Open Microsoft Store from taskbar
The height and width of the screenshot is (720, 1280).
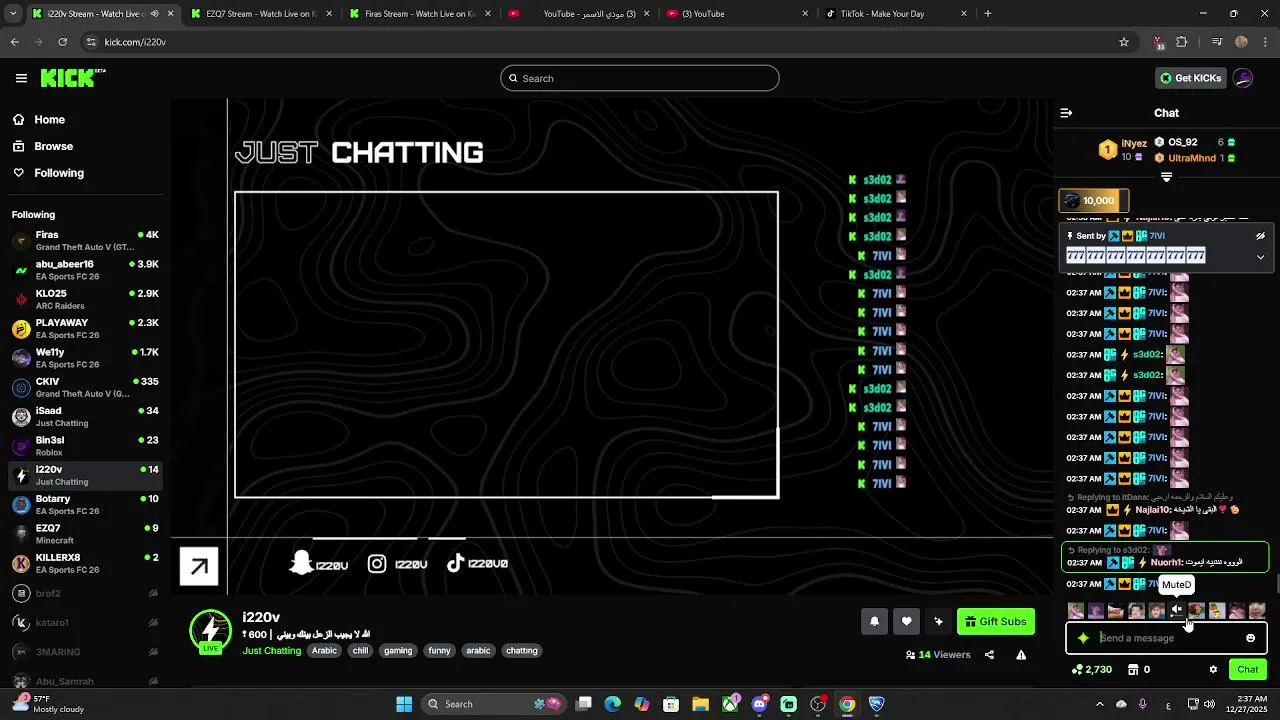[x=671, y=704]
